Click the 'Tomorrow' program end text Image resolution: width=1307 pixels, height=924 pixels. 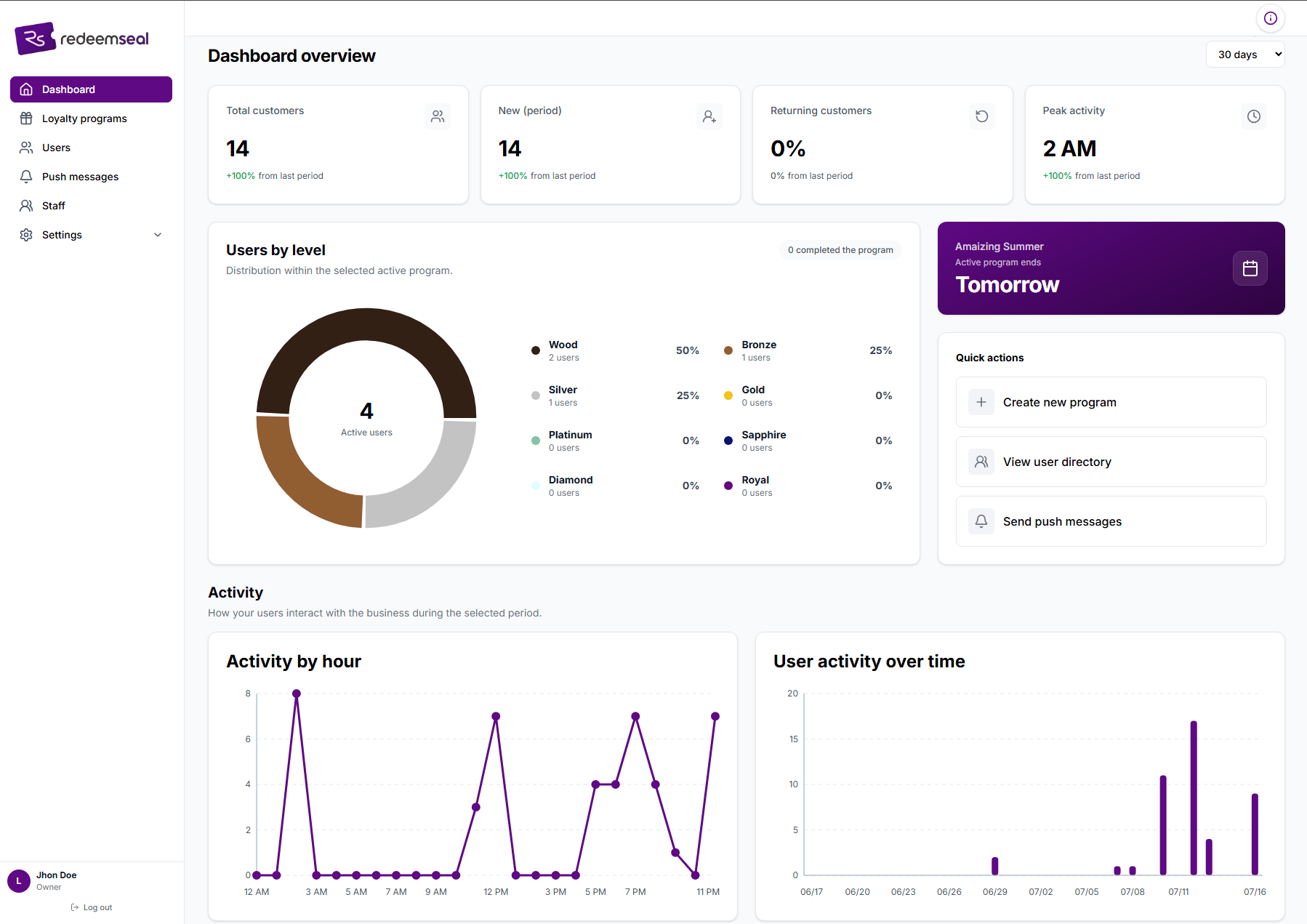pyautogui.click(x=1008, y=285)
